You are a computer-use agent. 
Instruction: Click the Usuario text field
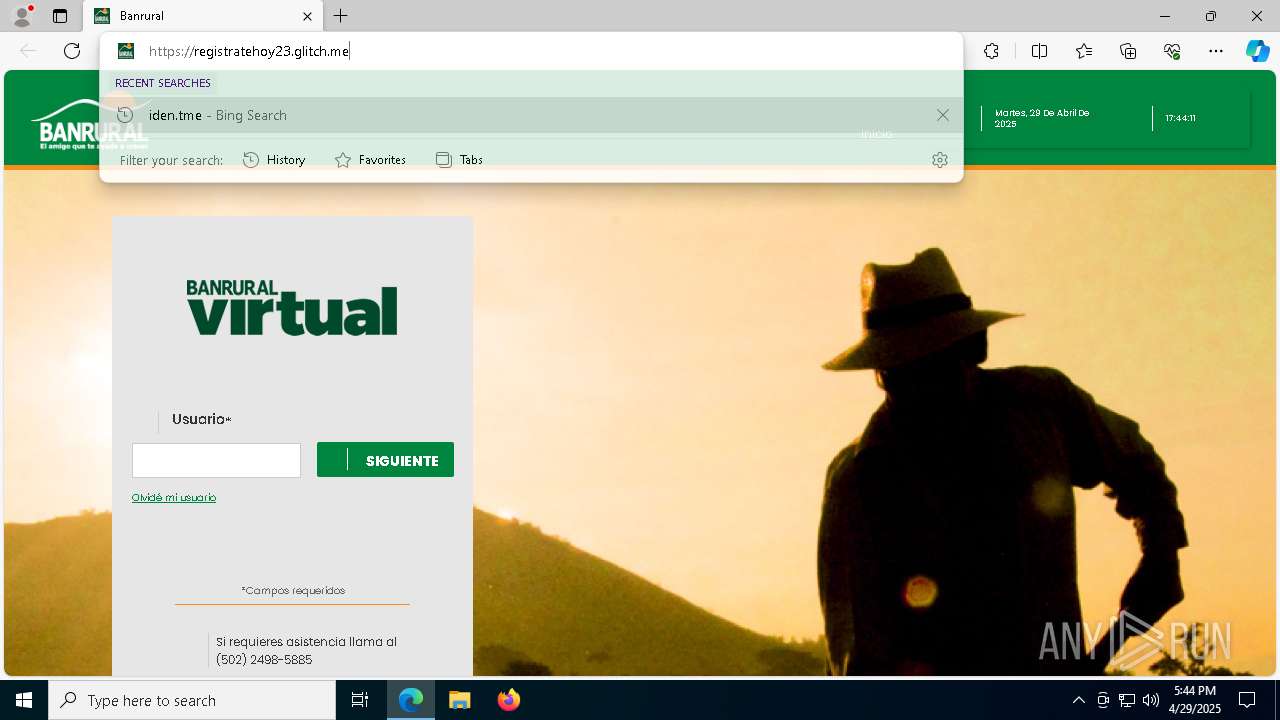pos(216,460)
